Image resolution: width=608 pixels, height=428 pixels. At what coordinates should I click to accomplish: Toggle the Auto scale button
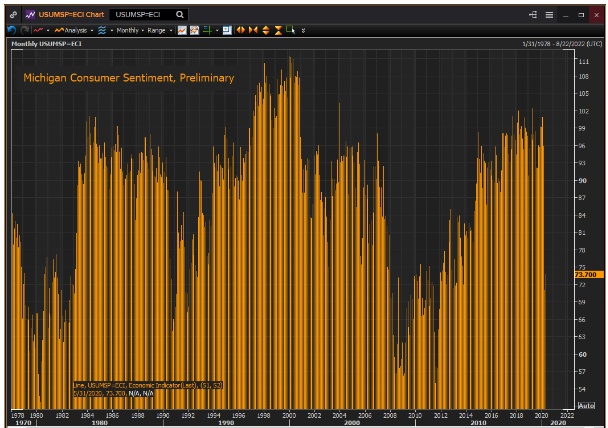586,405
